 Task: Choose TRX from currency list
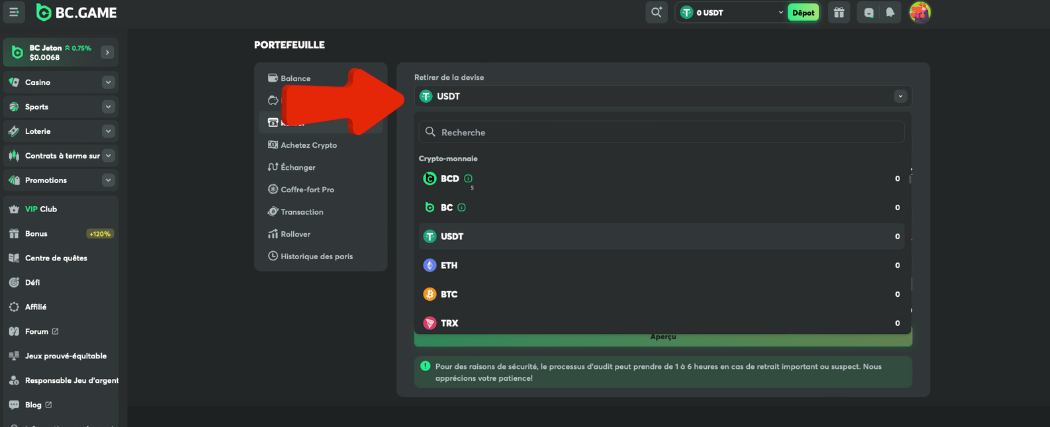(662, 323)
